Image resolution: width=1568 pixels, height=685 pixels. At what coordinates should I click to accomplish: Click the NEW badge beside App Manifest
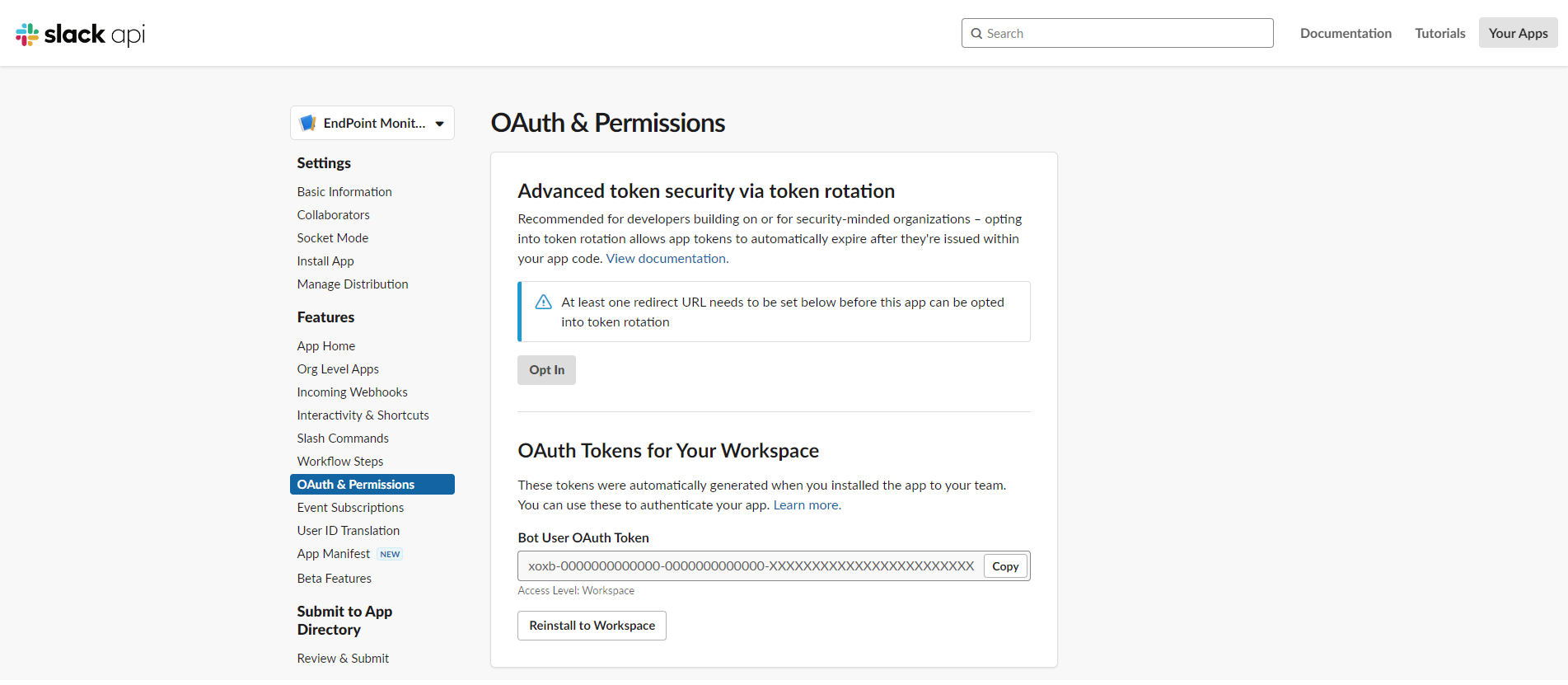pyautogui.click(x=390, y=554)
